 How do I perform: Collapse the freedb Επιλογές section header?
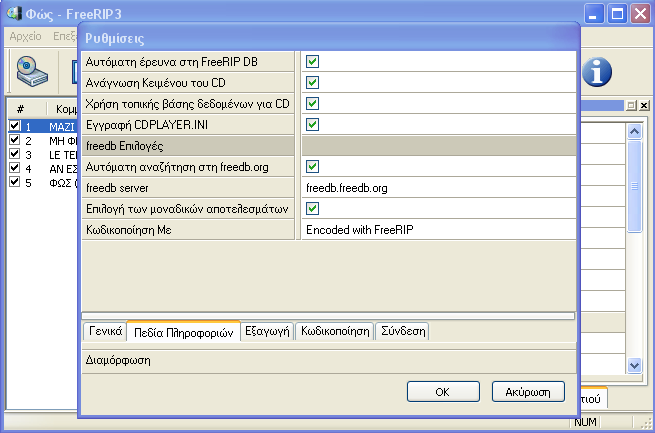329,145
